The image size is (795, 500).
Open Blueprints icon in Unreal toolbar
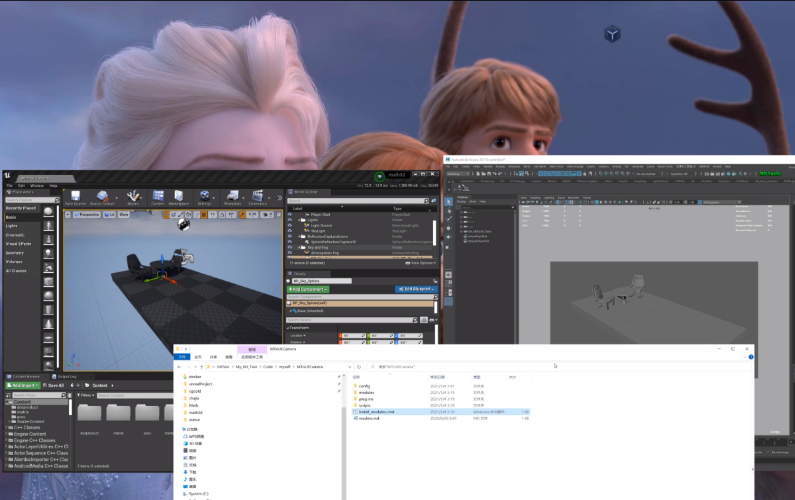(x=233, y=197)
